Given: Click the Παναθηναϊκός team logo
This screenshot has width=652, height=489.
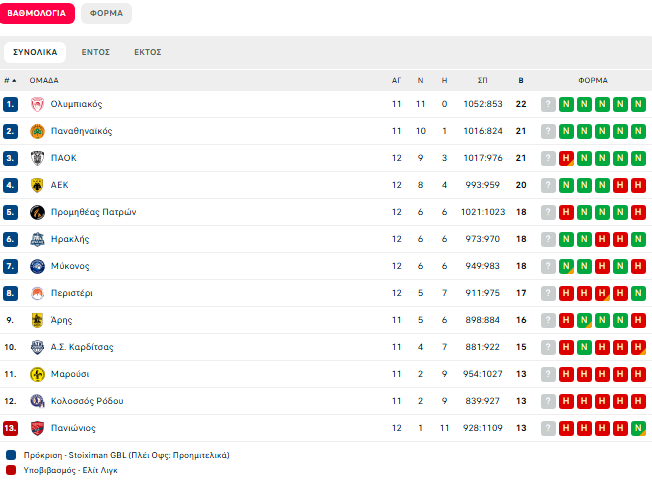Looking at the screenshot, I should tap(37, 131).
